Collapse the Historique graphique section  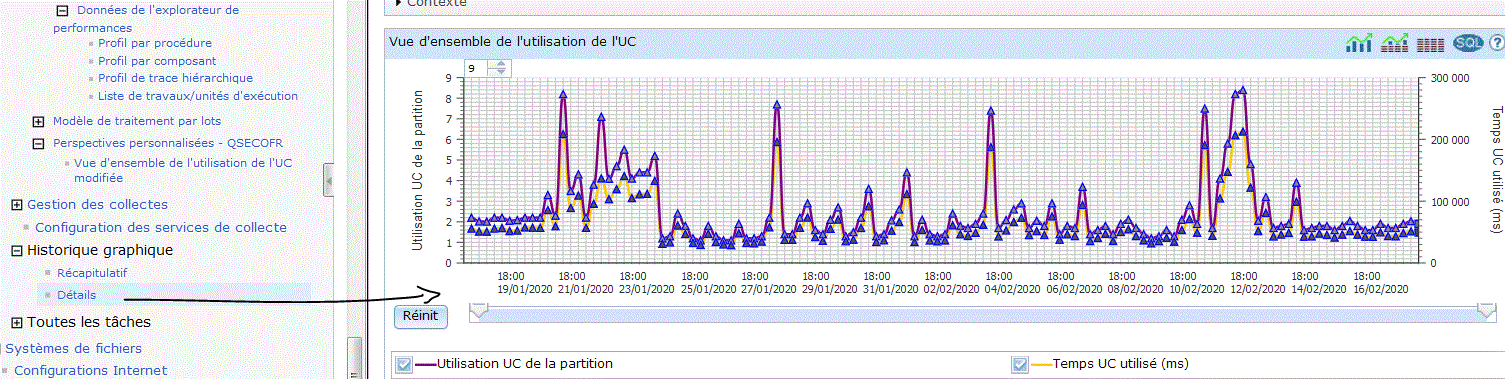coord(17,250)
